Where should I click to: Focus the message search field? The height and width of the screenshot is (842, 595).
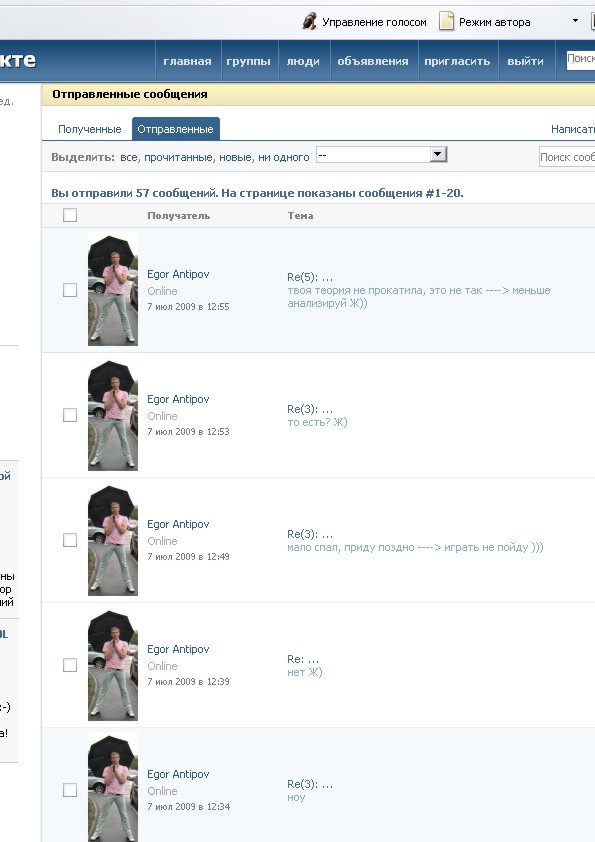pos(567,157)
